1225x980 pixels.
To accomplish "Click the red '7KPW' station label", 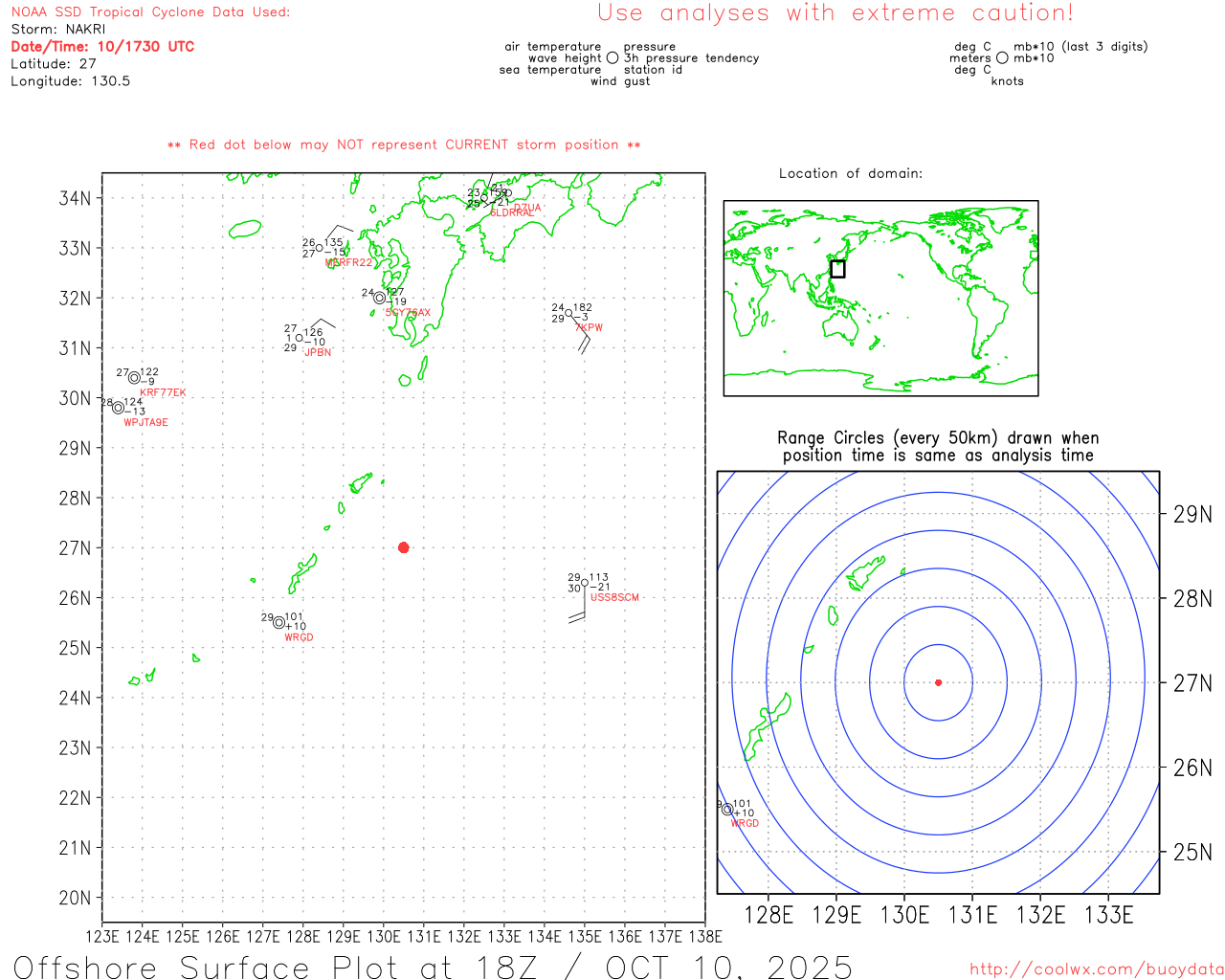I will tap(590, 327).
